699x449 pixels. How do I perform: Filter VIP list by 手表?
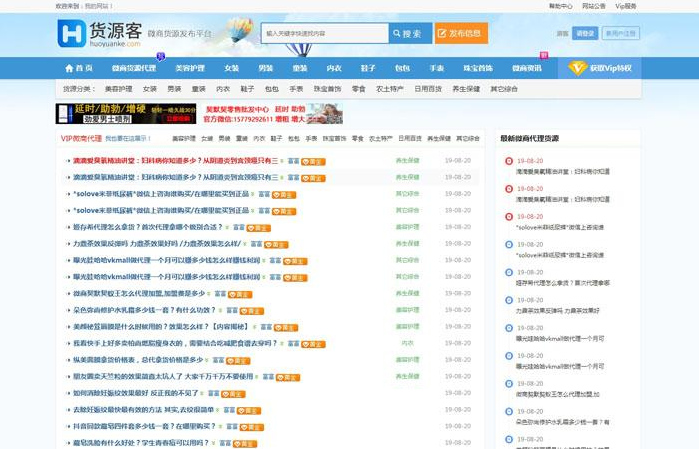(311, 139)
